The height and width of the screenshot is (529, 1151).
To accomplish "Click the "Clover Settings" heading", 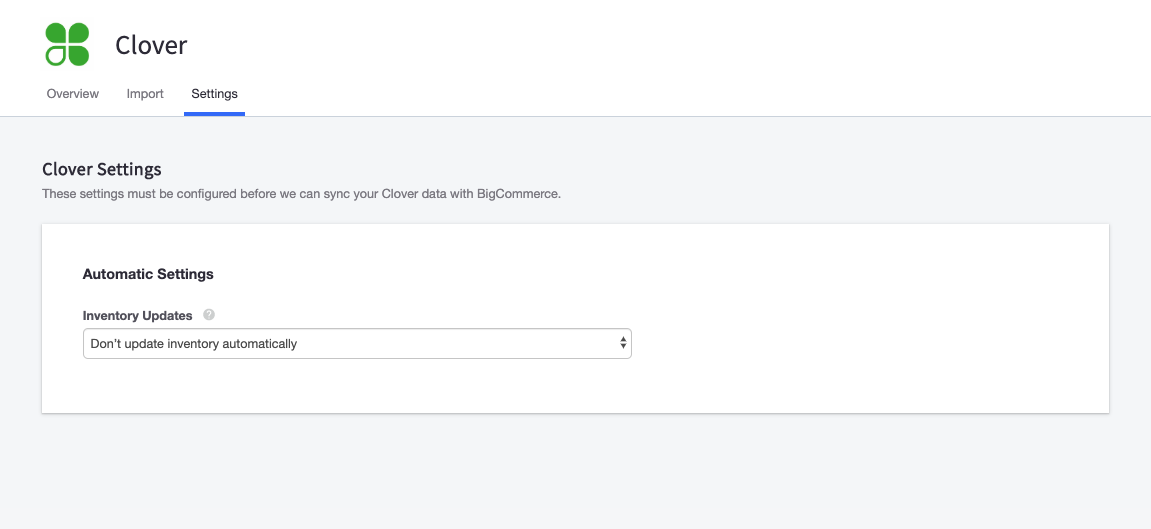I will (x=102, y=170).
